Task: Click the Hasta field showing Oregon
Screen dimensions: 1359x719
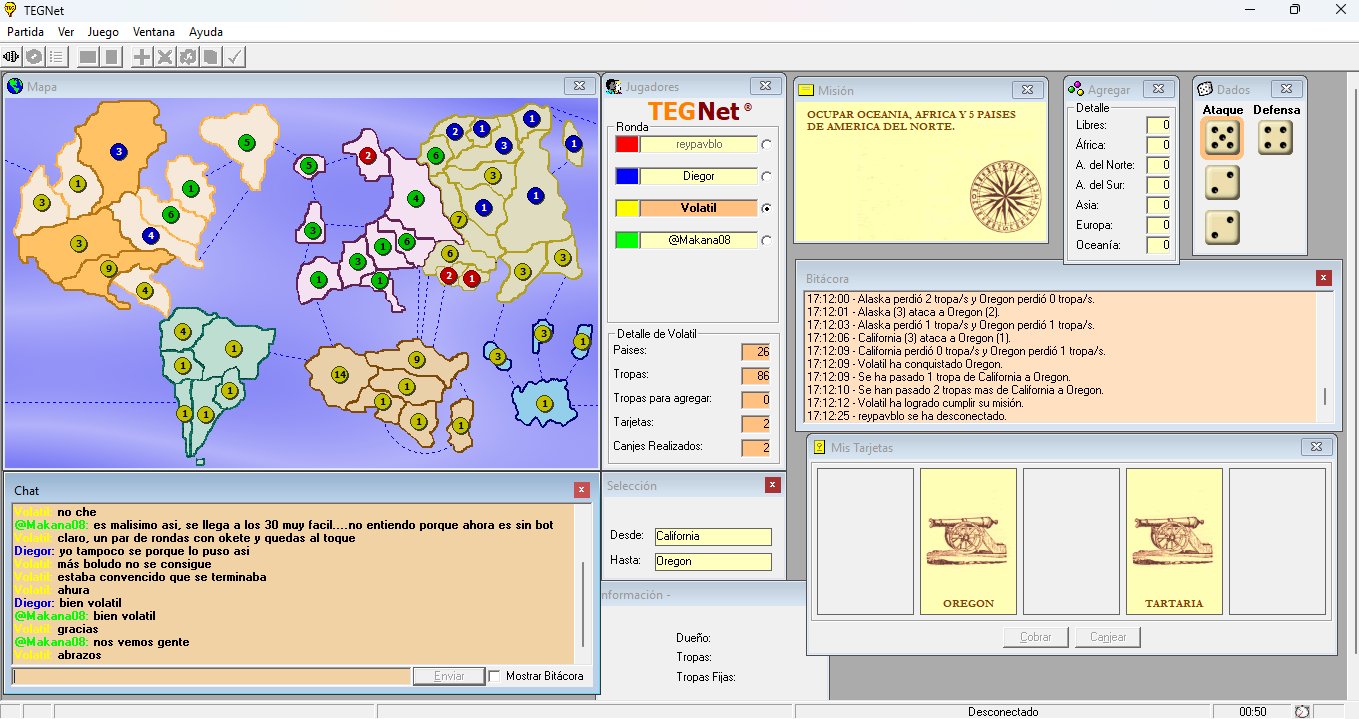Action: click(713, 562)
